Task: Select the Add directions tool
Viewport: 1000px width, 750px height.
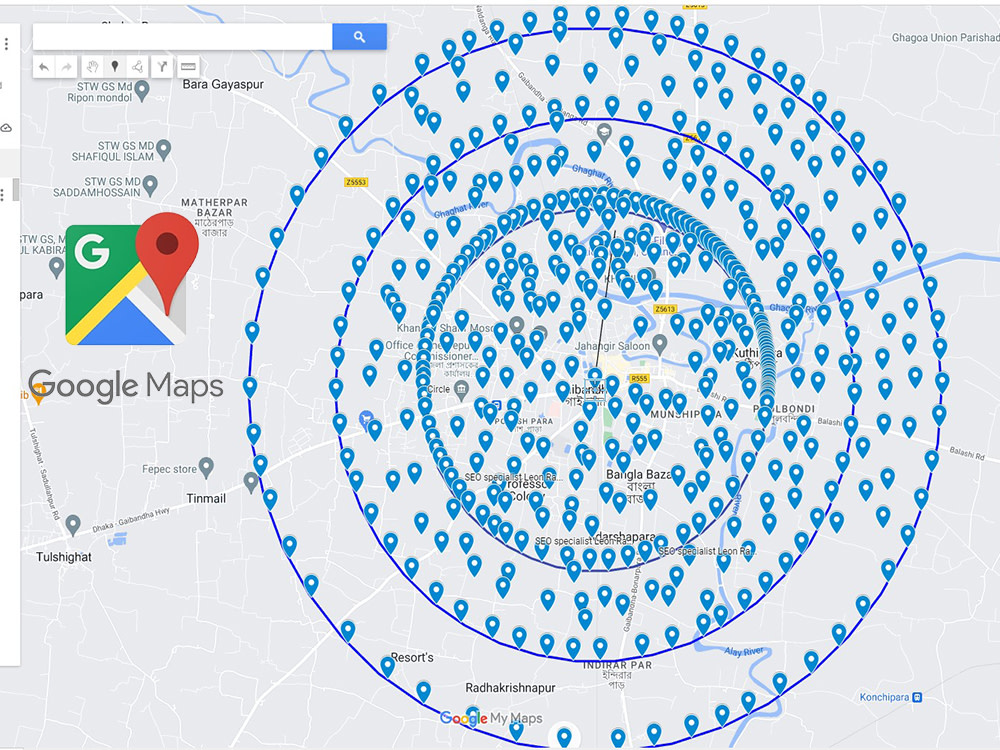Action: [163, 67]
